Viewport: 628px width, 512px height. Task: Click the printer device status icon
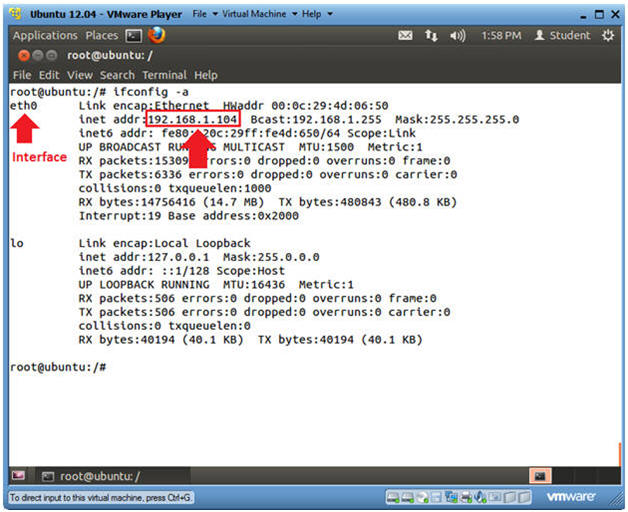466,497
